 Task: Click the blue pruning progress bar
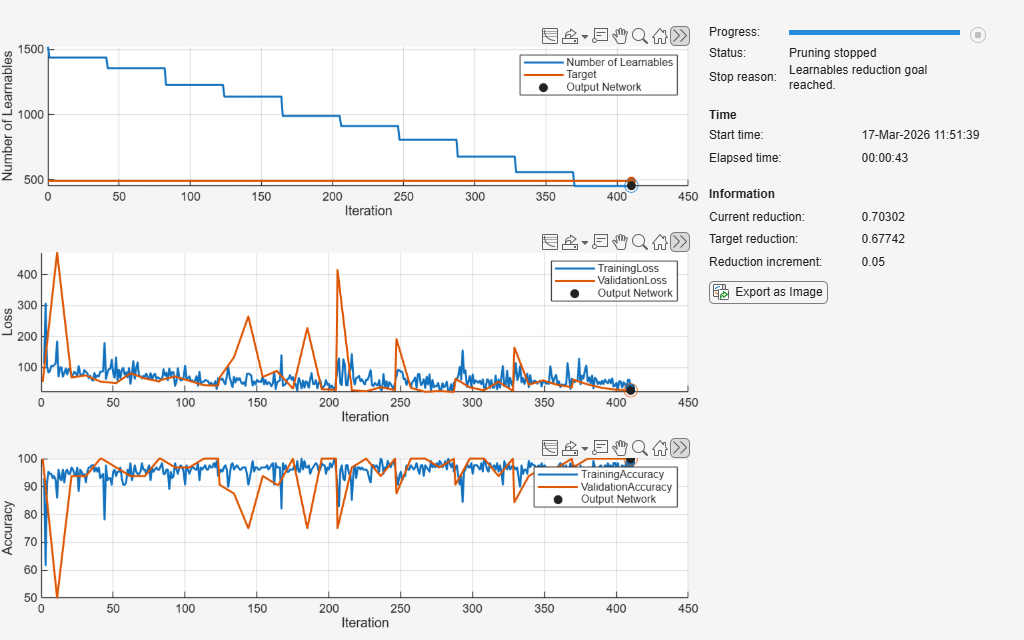(x=874, y=32)
